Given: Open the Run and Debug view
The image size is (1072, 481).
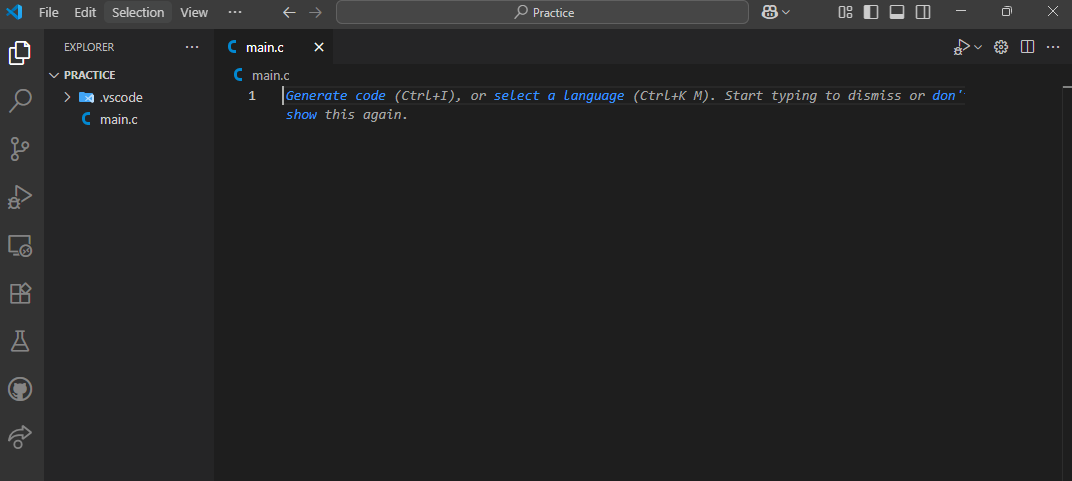Looking at the screenshot, I should pyautogui.click(x=21, y=197).
